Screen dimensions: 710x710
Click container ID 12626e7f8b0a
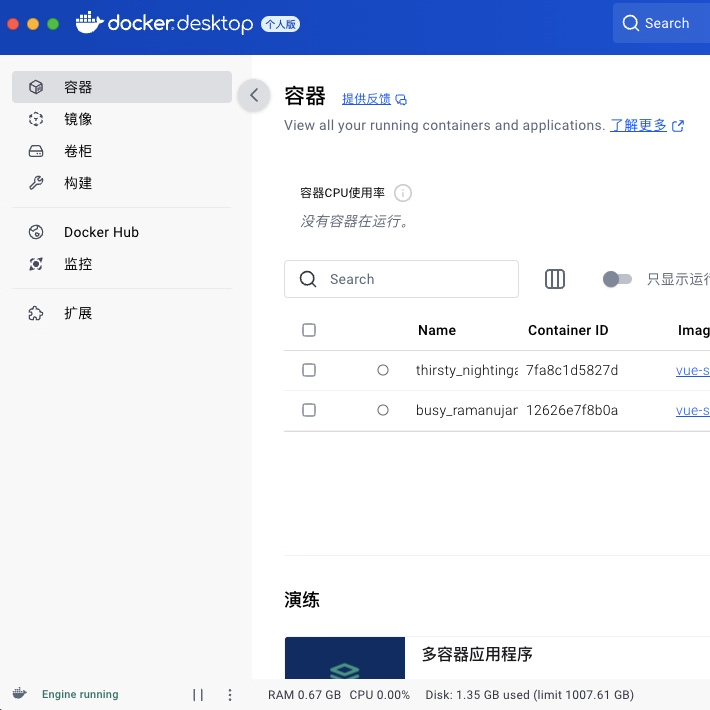tap(572, 410)
